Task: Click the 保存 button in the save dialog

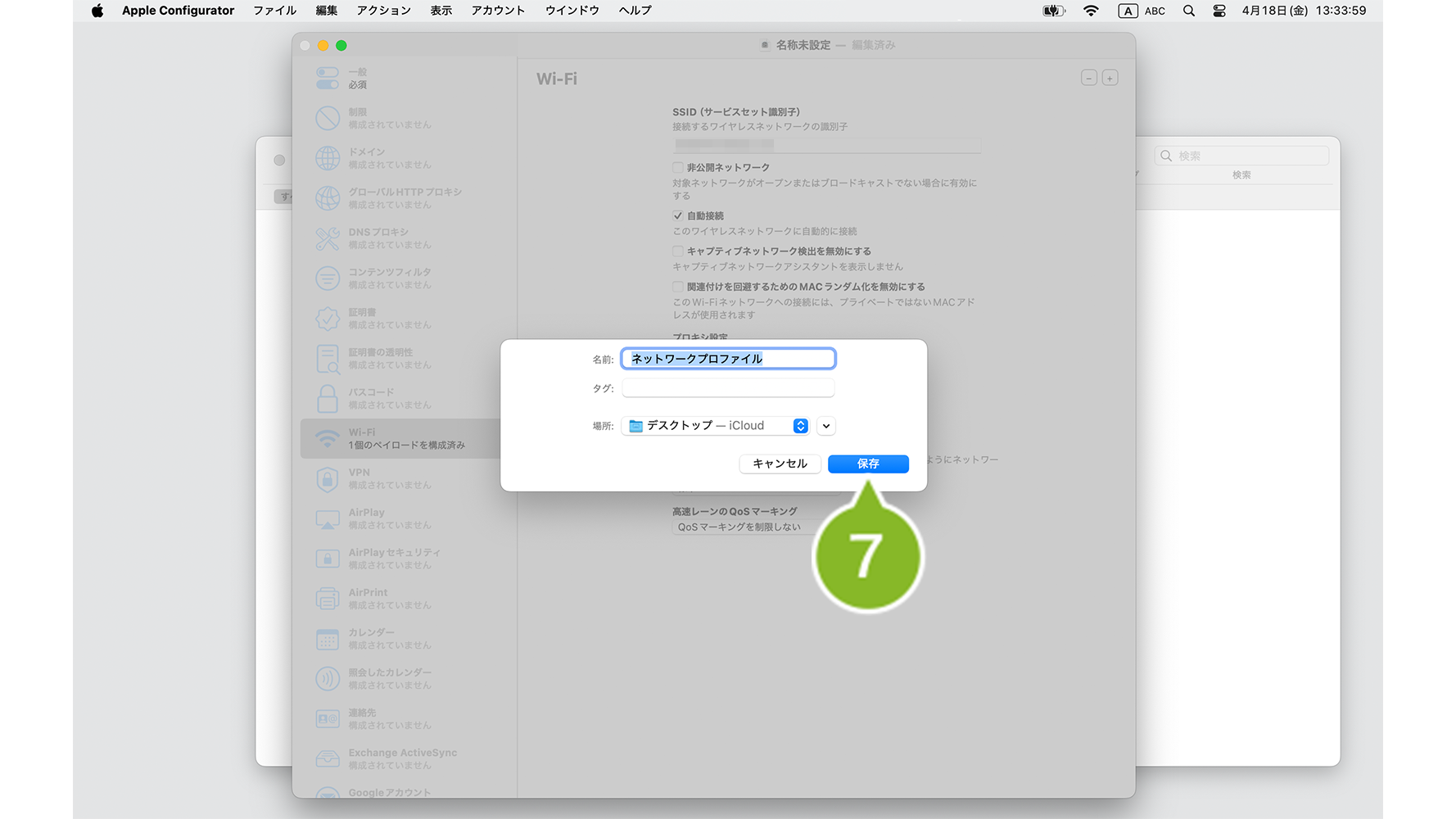Action: tap(868, 464)
